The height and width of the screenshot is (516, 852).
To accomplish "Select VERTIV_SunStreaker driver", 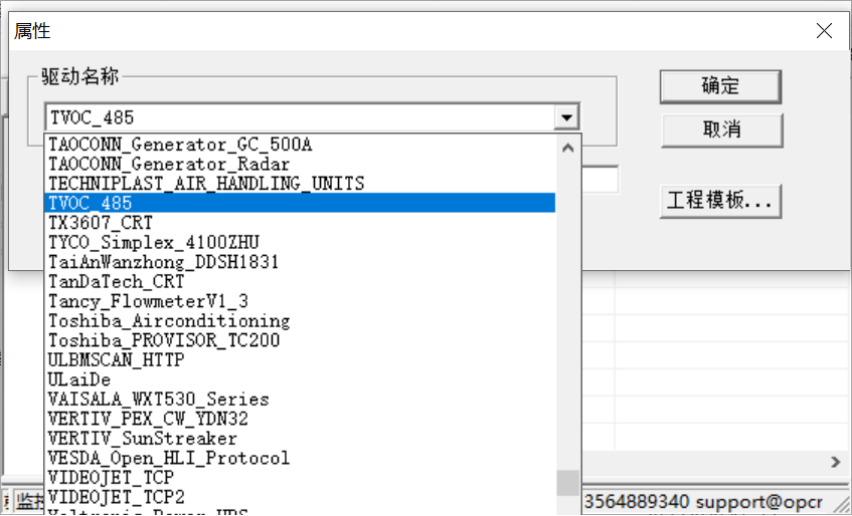I will 300,438.
